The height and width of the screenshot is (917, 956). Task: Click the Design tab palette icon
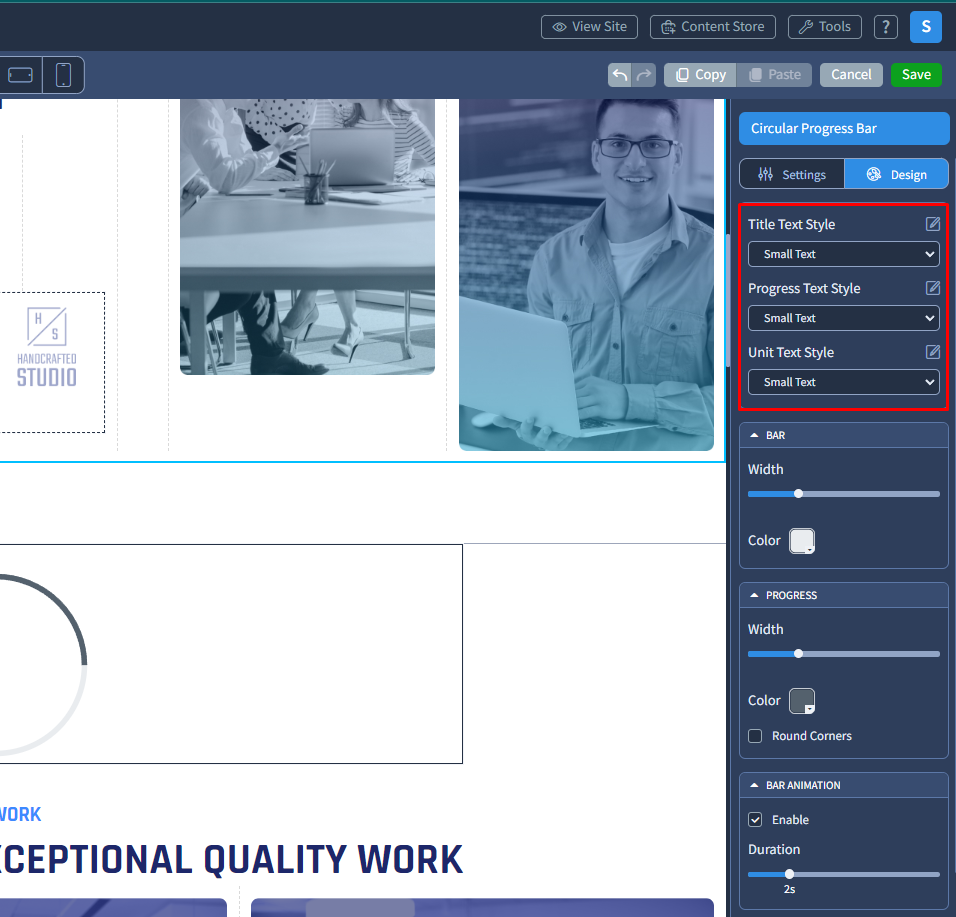coord(873,174)
